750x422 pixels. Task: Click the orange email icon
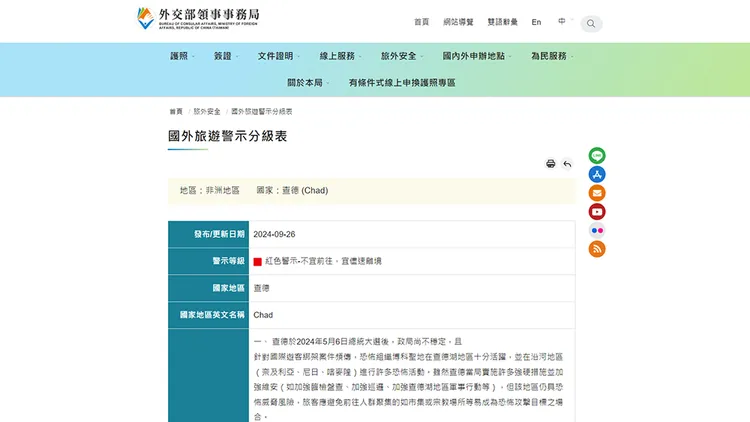coord(597,193)
